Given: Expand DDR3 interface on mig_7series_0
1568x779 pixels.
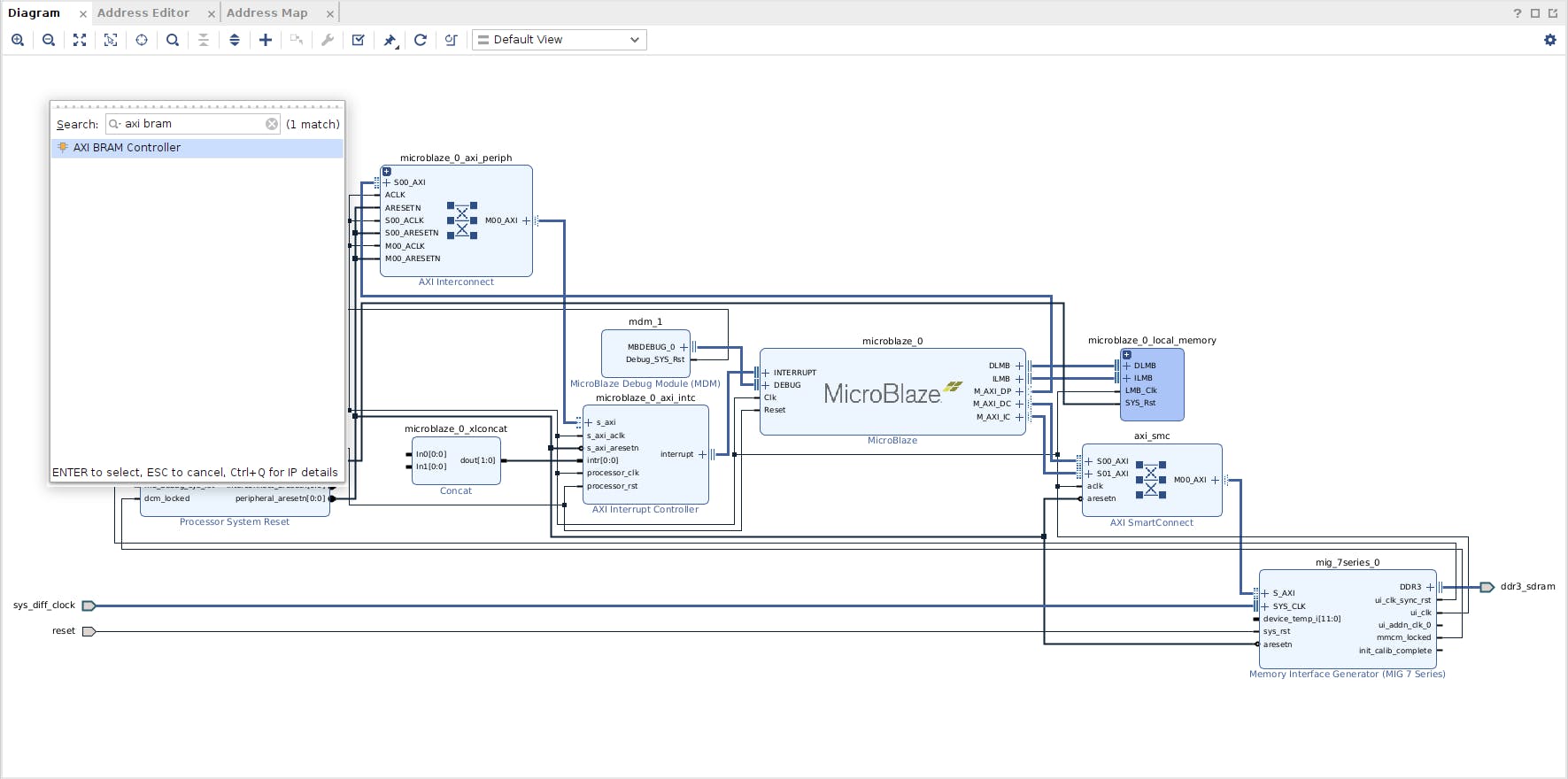Looking at the screenshot, I should click(x=1430, y=587).
